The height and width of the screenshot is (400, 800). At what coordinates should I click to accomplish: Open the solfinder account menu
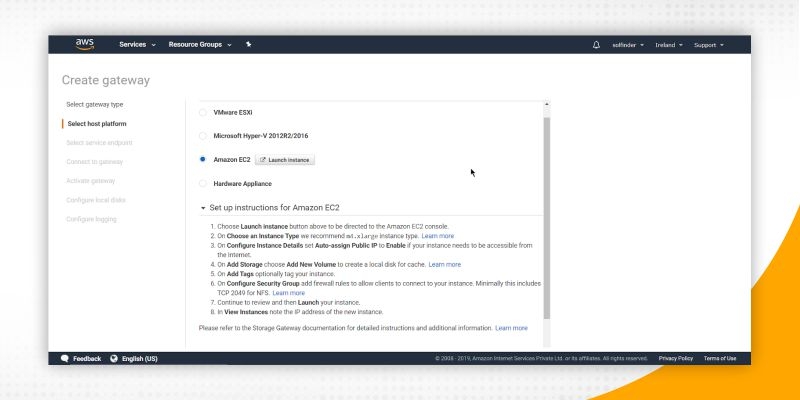628,45
